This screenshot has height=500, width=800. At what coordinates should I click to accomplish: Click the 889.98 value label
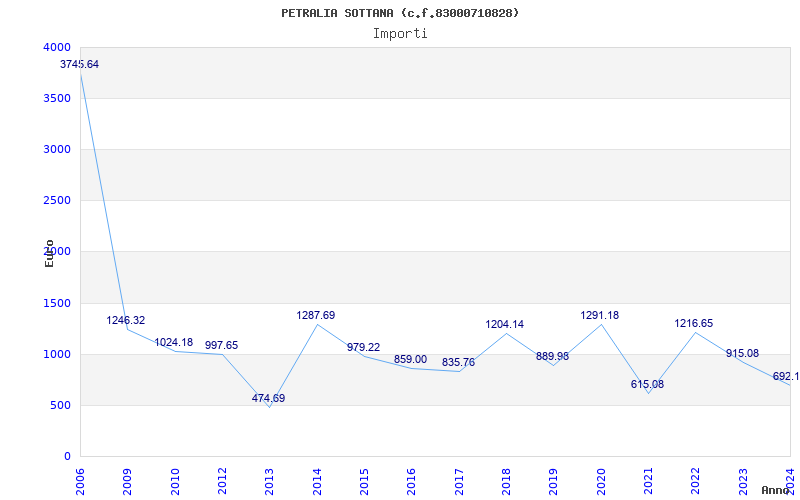[x=552, y=356]
